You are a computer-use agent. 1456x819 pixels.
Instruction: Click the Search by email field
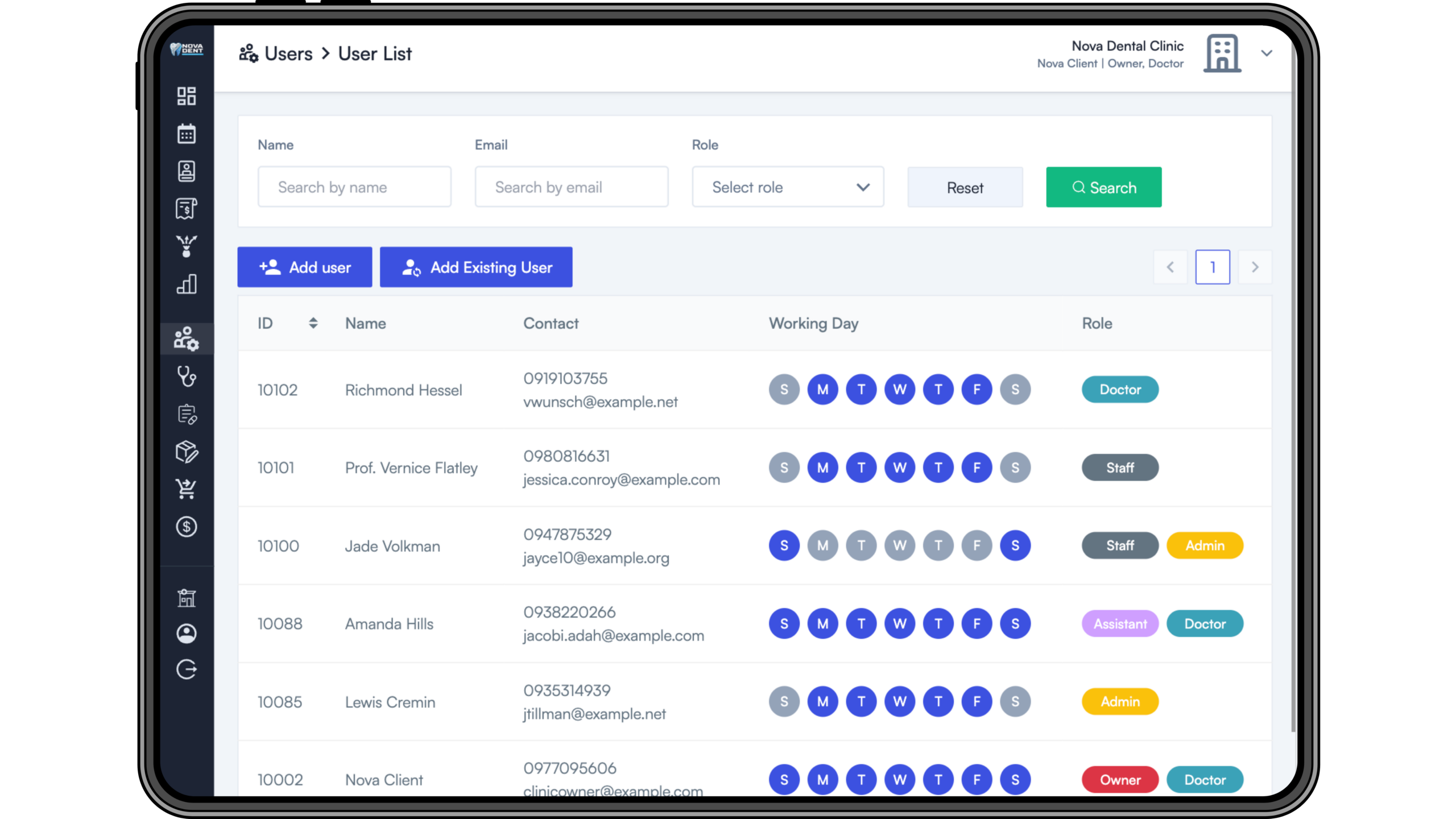tap(571, 187)
